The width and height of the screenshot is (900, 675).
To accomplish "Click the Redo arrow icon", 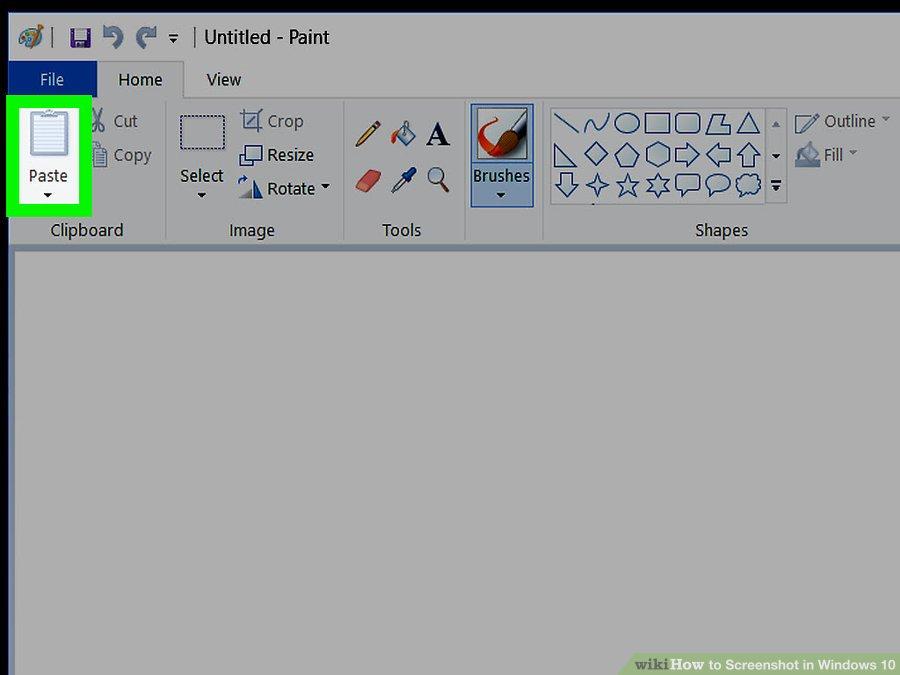I will [x=146, y=37].
